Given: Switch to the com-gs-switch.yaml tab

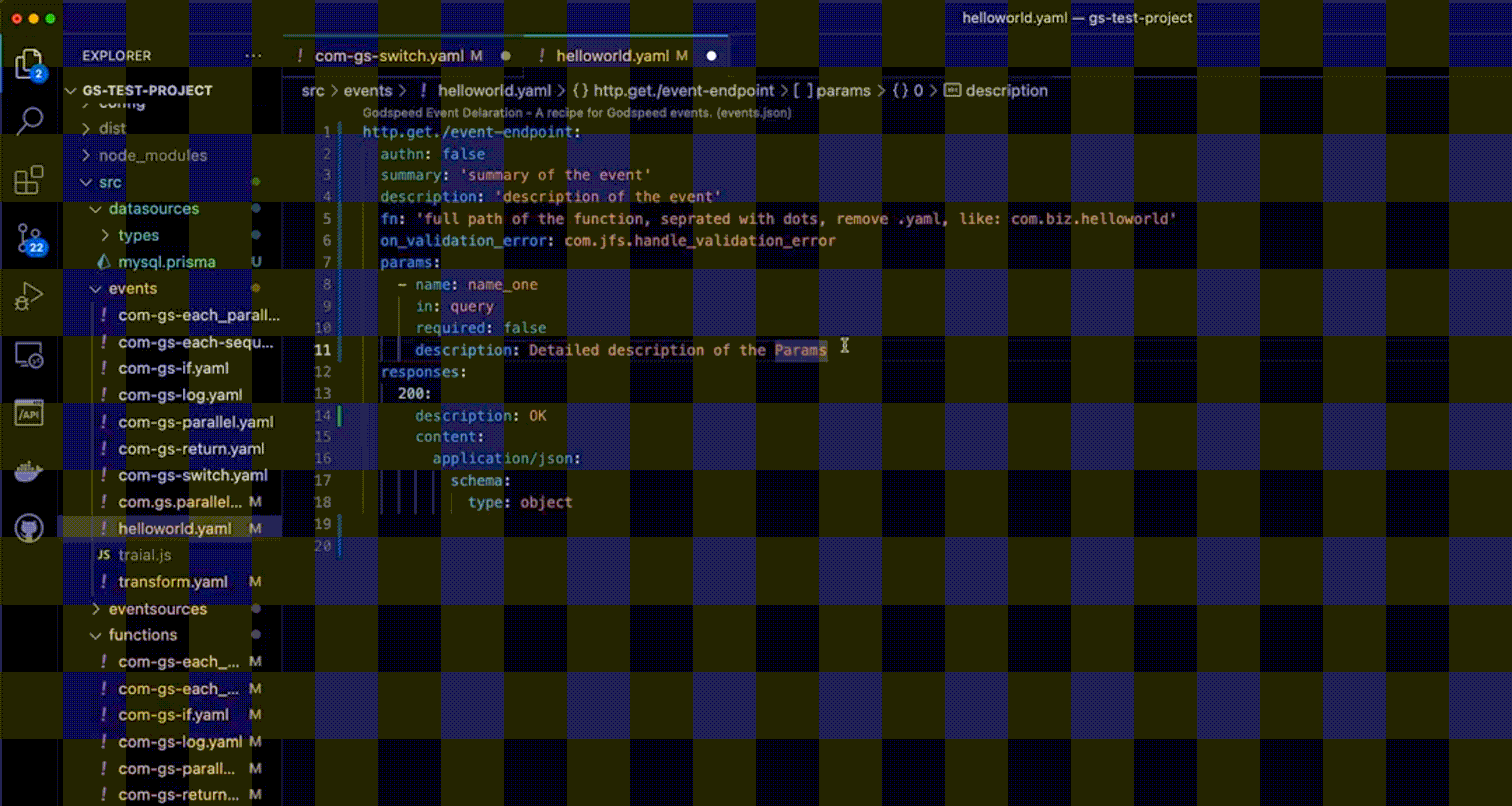Looking at the screenshot, I should pos(389,56).
